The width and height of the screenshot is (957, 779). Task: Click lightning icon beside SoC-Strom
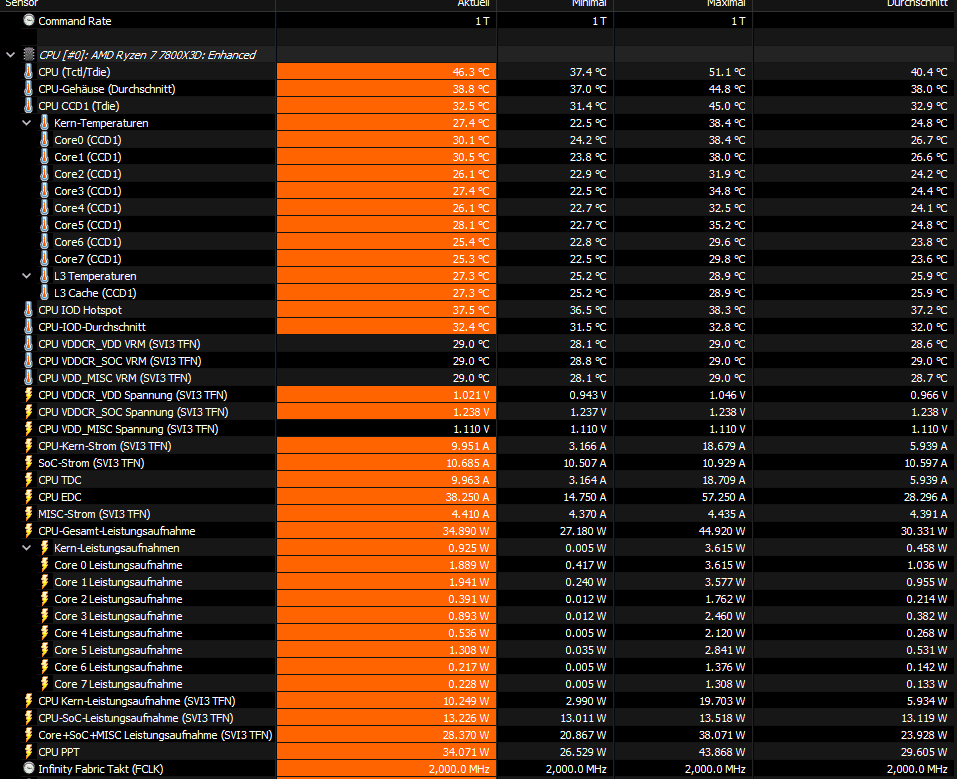[29, 463]
